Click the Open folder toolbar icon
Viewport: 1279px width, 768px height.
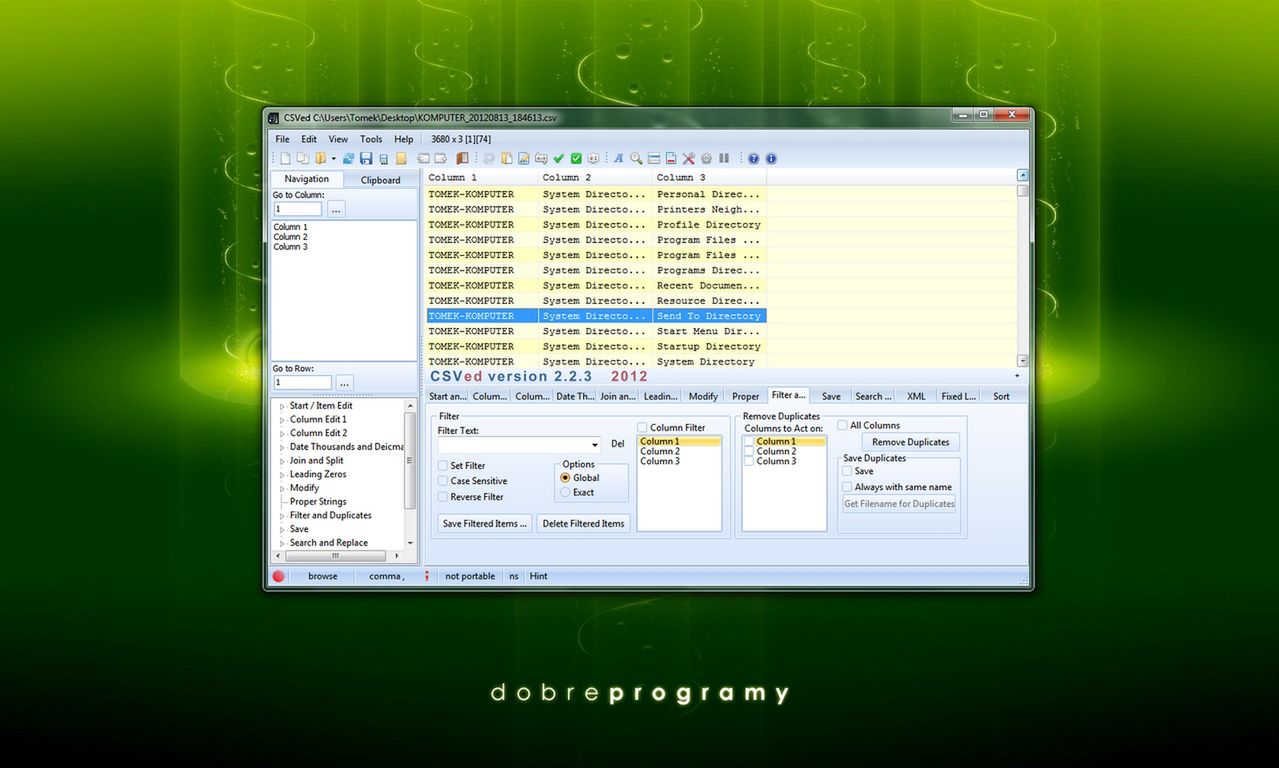(320, 158)
